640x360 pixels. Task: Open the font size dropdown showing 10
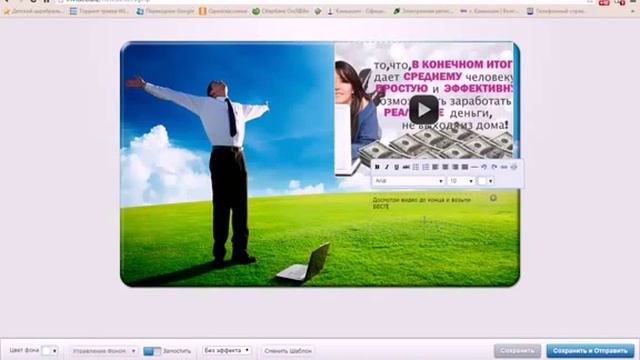[461, 180]
